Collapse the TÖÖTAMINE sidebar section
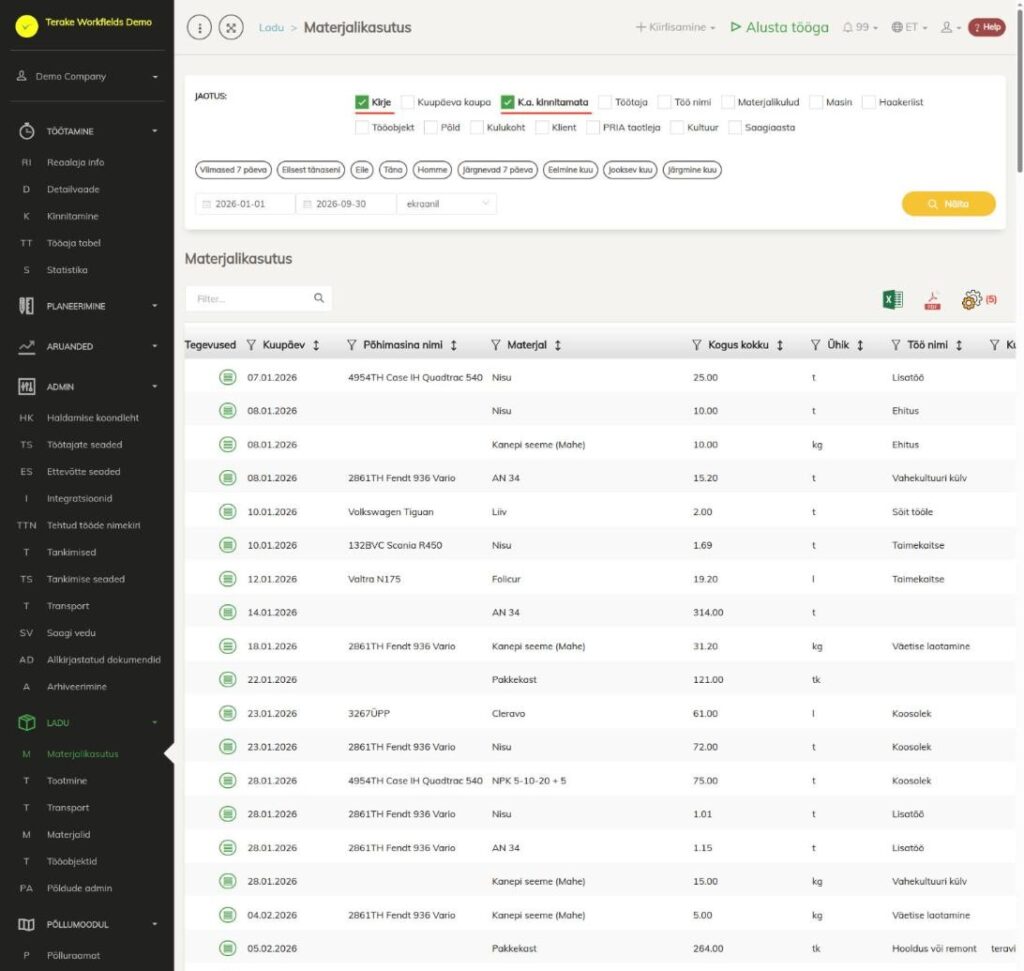Screen dimensions: 1024x971 coord(88,131)
